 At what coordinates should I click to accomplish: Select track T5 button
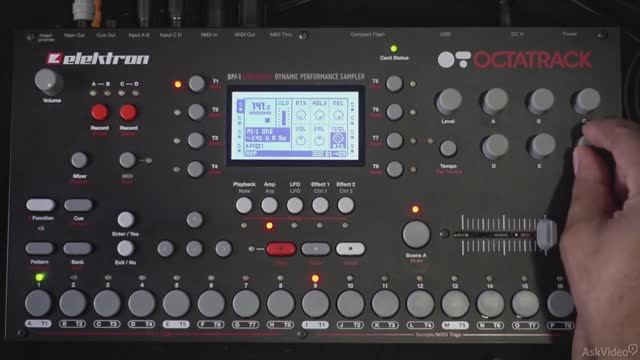coord(394,84)
